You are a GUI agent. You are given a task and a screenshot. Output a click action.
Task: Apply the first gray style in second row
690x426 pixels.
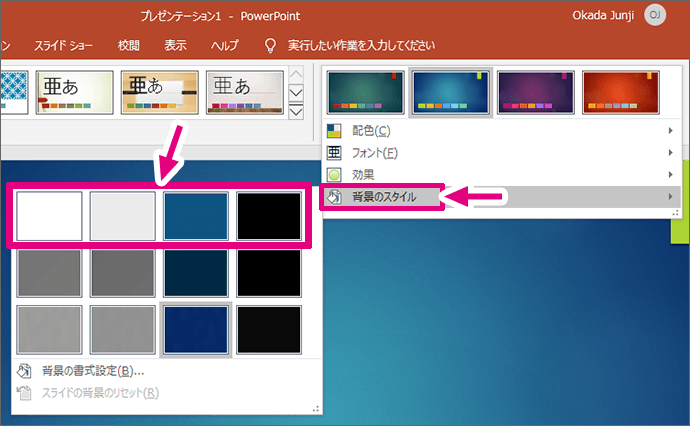click(x=49, y=273)
